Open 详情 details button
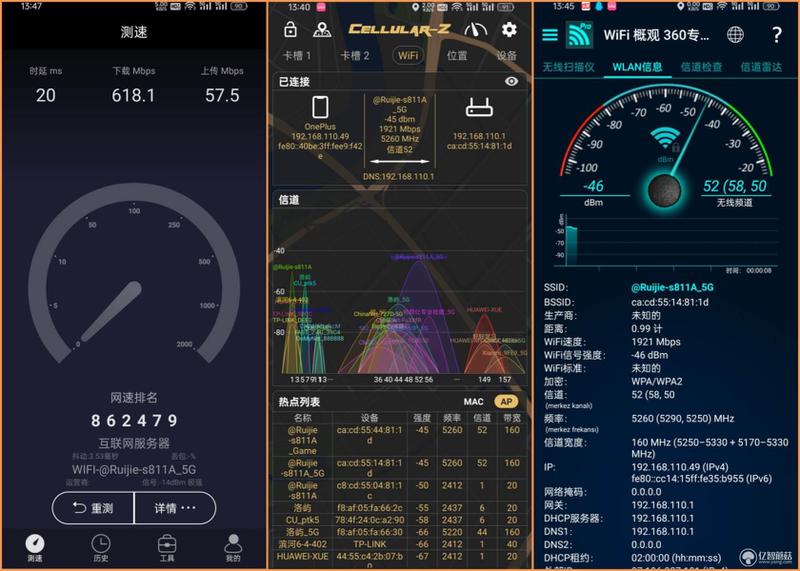800x571 pixels. pos(175,508)
